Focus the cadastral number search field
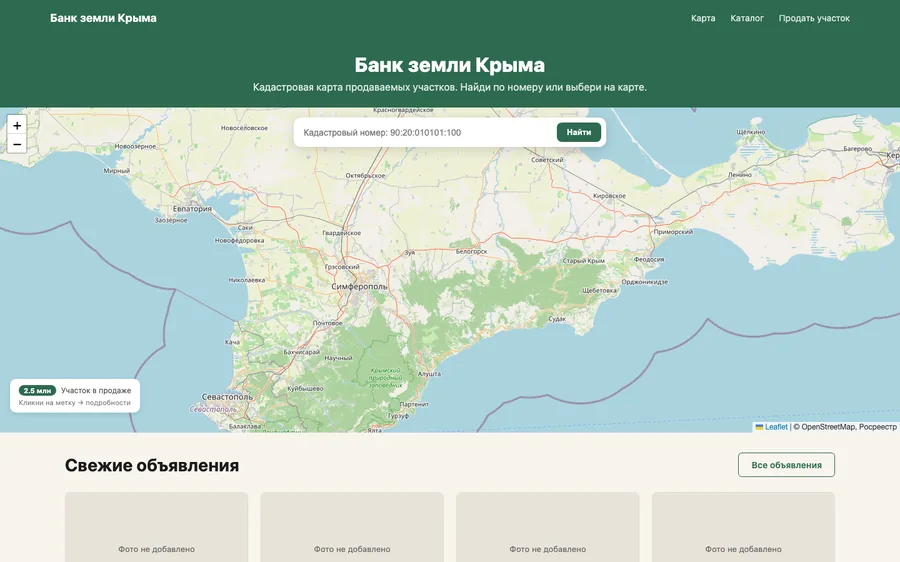 [x=426, y=133]
